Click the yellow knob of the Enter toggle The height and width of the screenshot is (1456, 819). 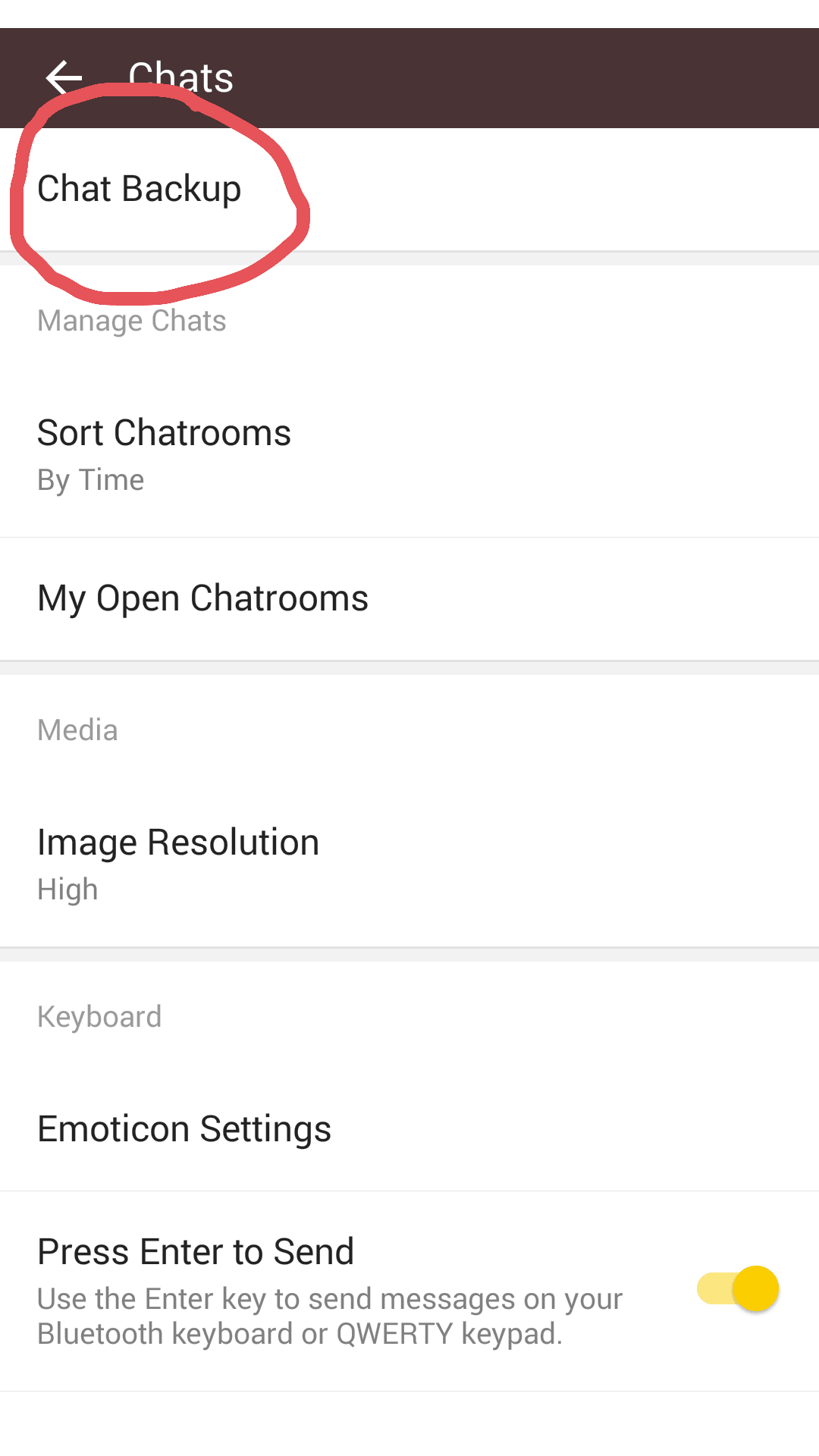pos(756,1288)
